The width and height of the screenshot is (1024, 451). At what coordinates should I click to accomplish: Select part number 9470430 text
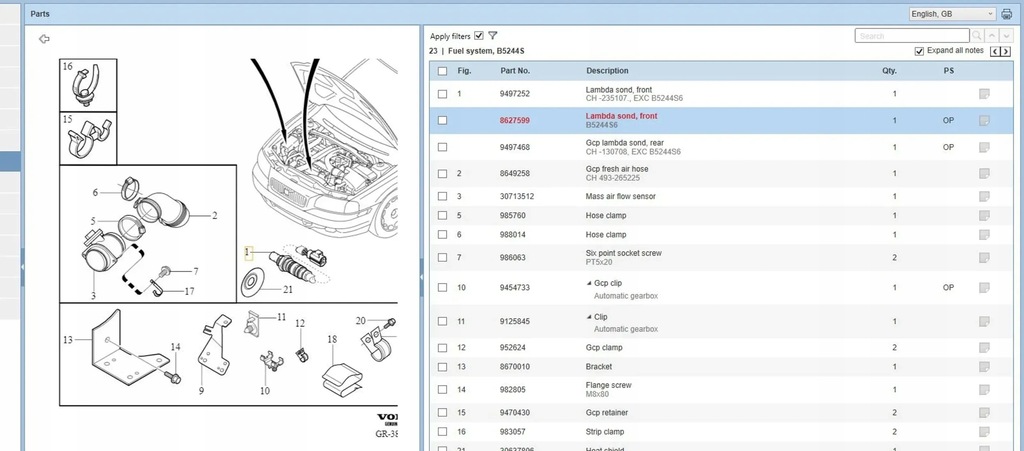pos(515,413)
